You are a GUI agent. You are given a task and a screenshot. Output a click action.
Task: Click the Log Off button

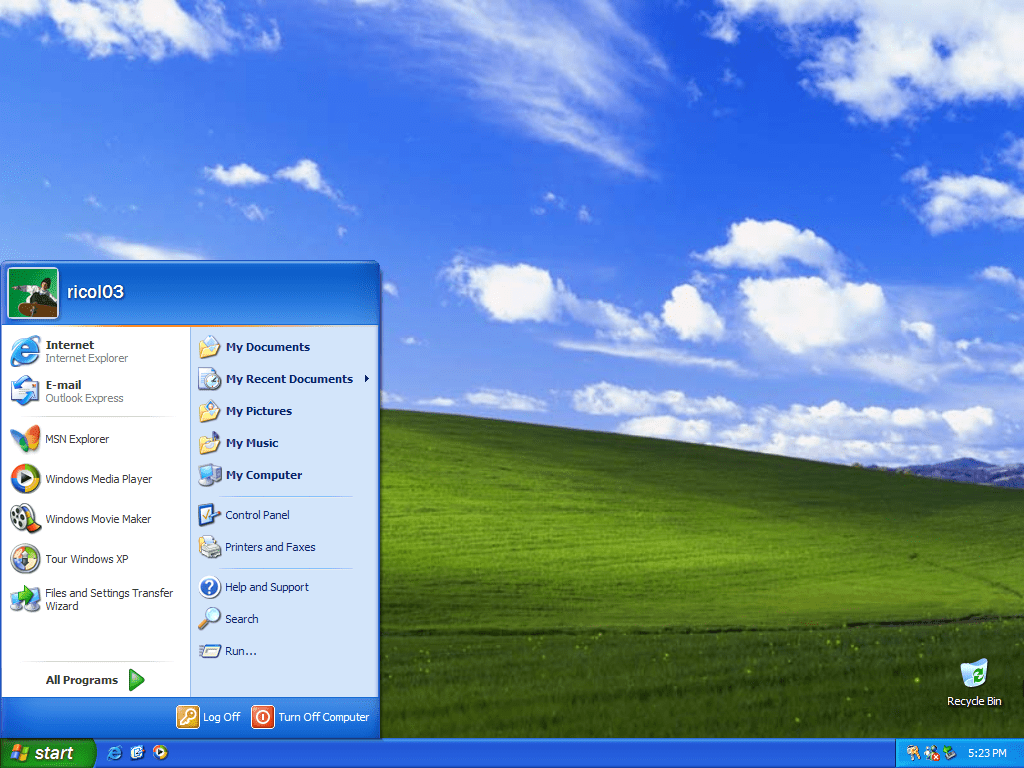pyautogui.click(x=209, y=717)
